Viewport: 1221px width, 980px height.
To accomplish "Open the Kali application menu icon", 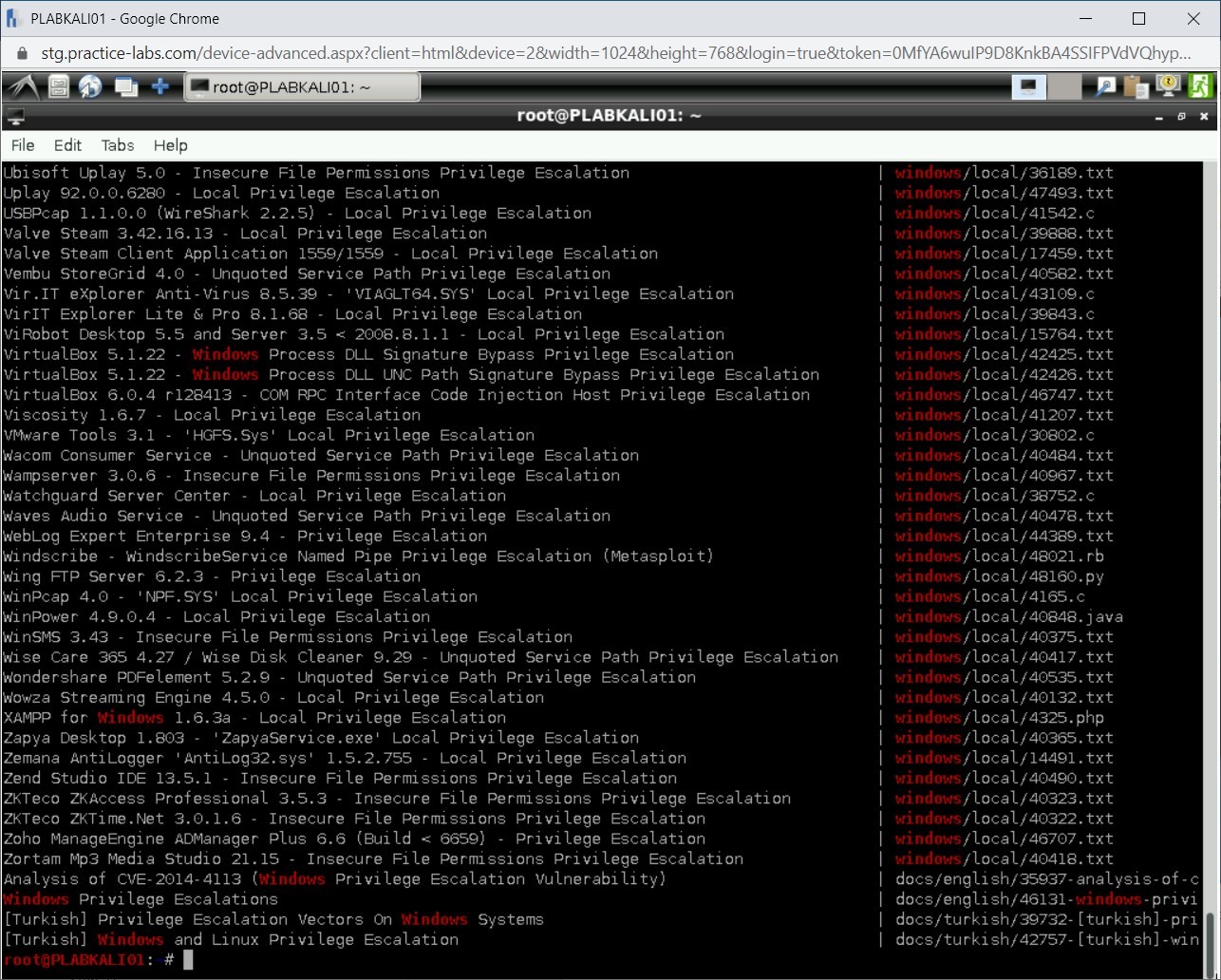I will coord(21,87).
